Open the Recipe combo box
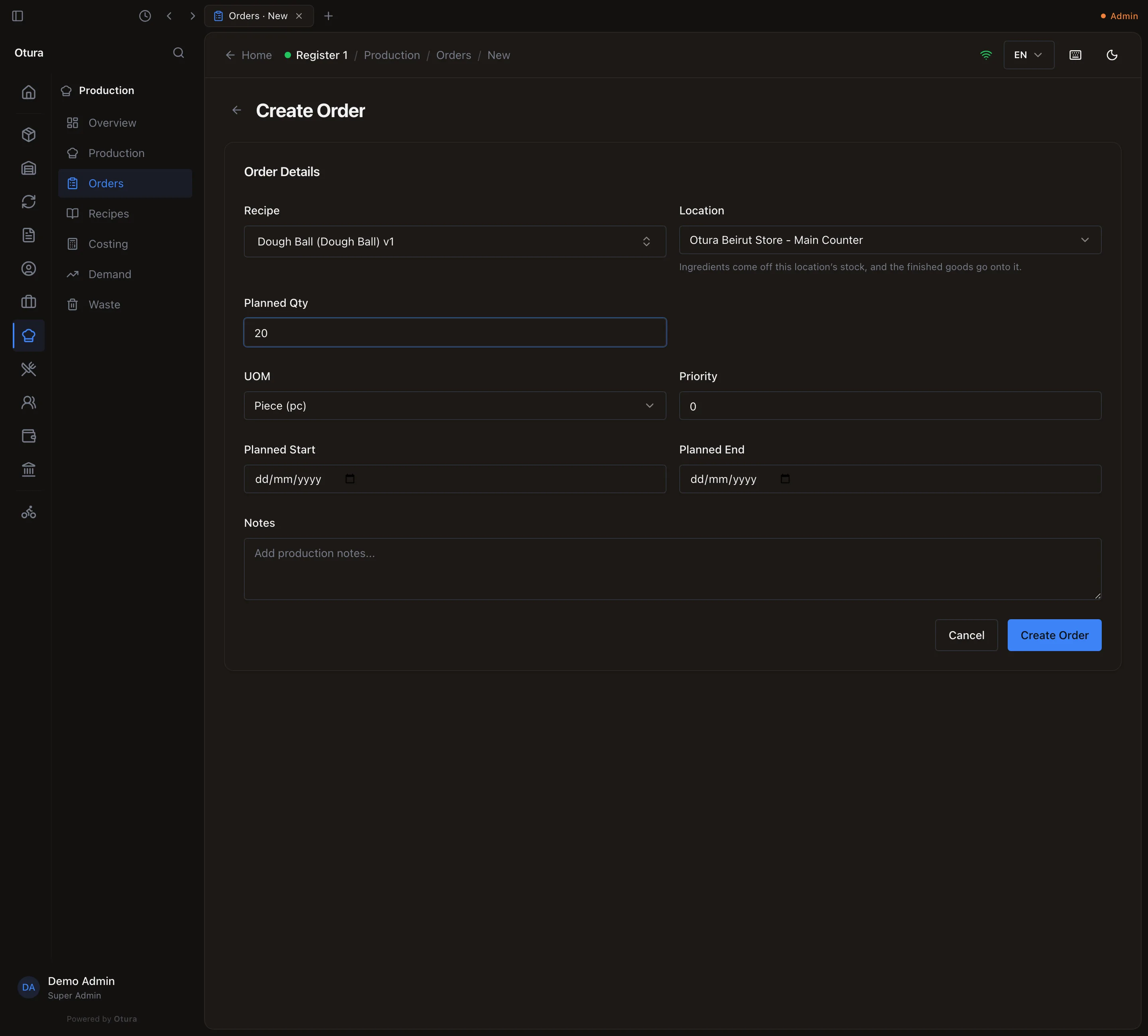1148x1036 pixels. [455, 241]
